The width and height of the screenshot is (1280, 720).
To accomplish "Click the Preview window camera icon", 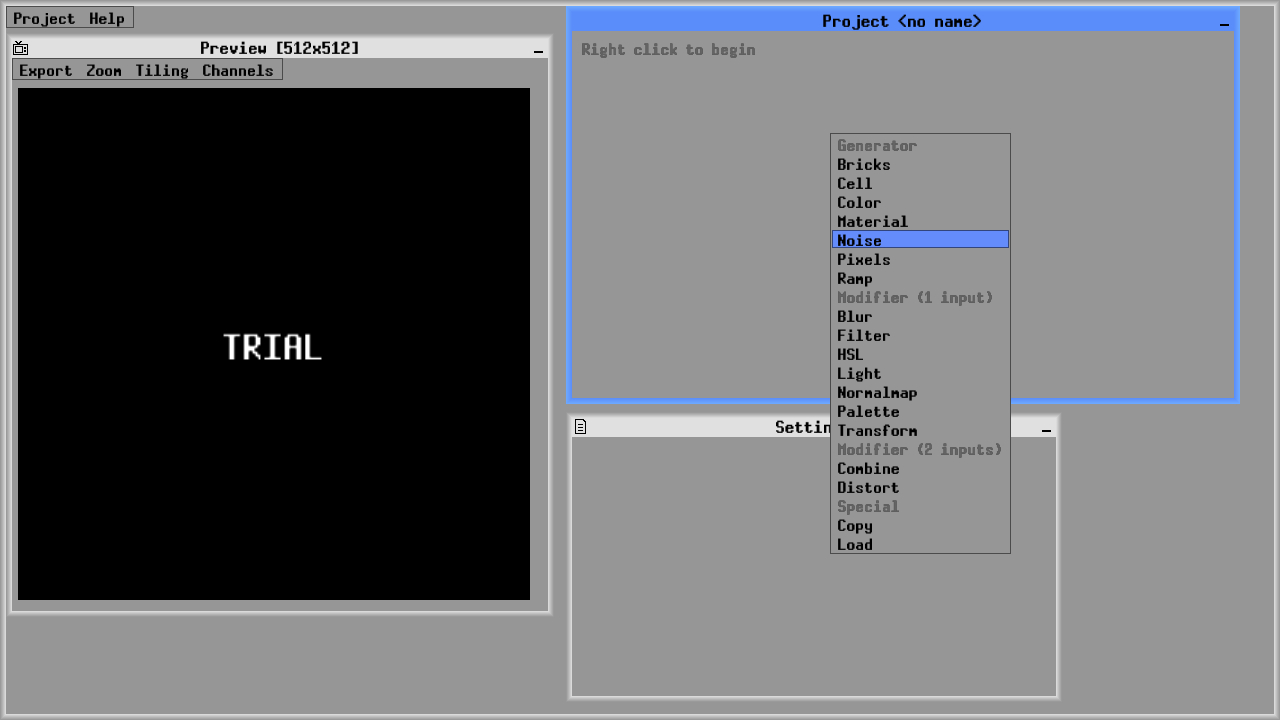I will (x=20, y=48).
